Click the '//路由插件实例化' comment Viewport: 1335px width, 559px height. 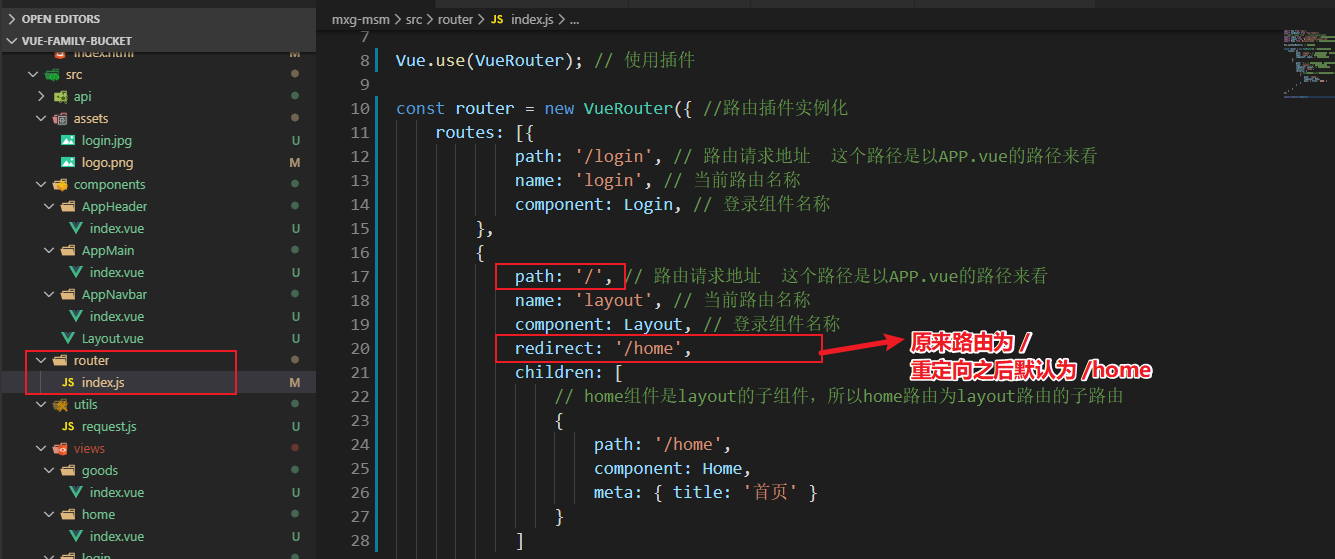pos(776,108)
